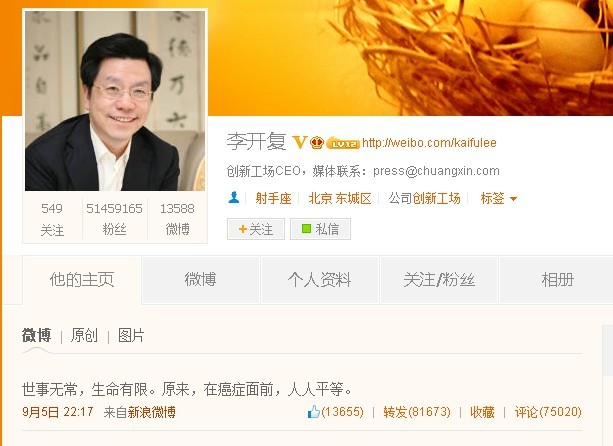Viewport: 613px width, 446px height.
Task: Expand the 标签 tags dropdown arrow
Action: tap(514, 199)
